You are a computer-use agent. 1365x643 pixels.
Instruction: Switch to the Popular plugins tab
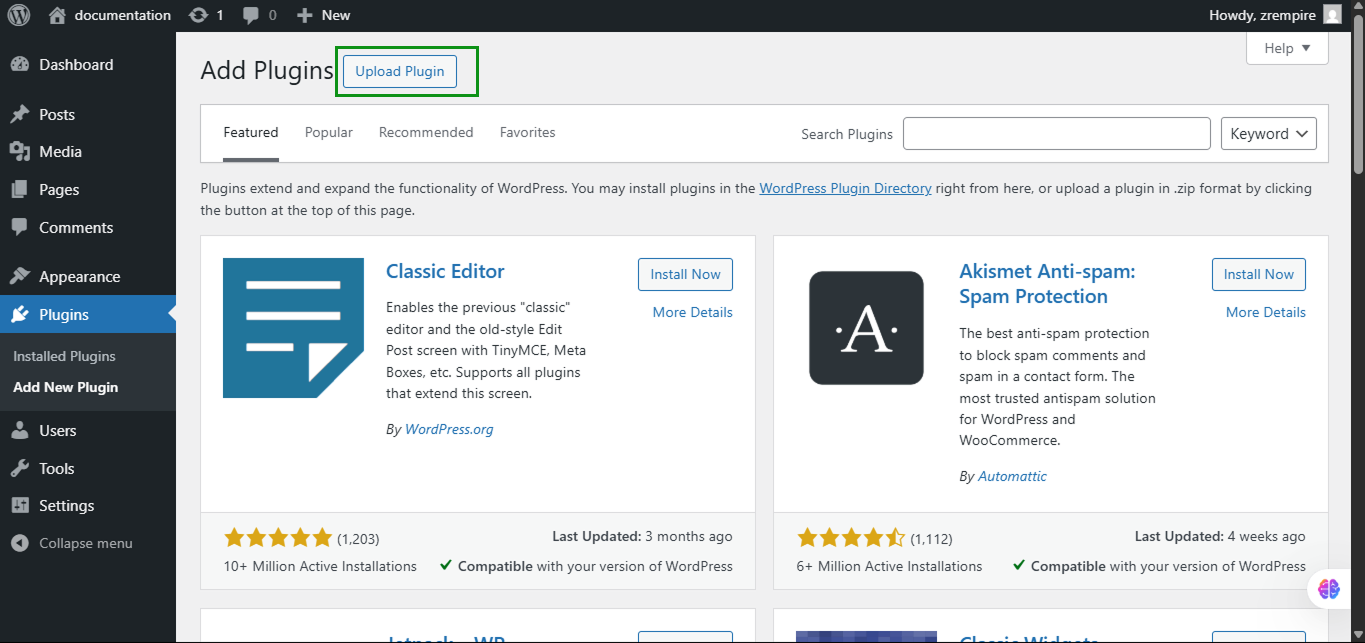[328, 132]
